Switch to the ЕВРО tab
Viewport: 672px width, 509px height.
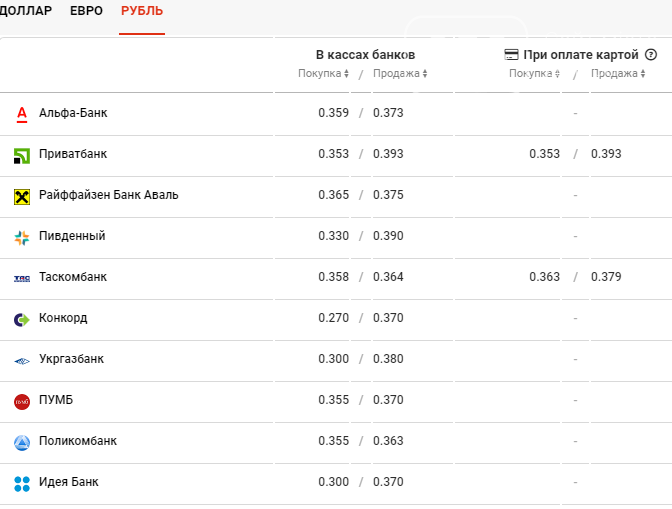pos(87,11)
